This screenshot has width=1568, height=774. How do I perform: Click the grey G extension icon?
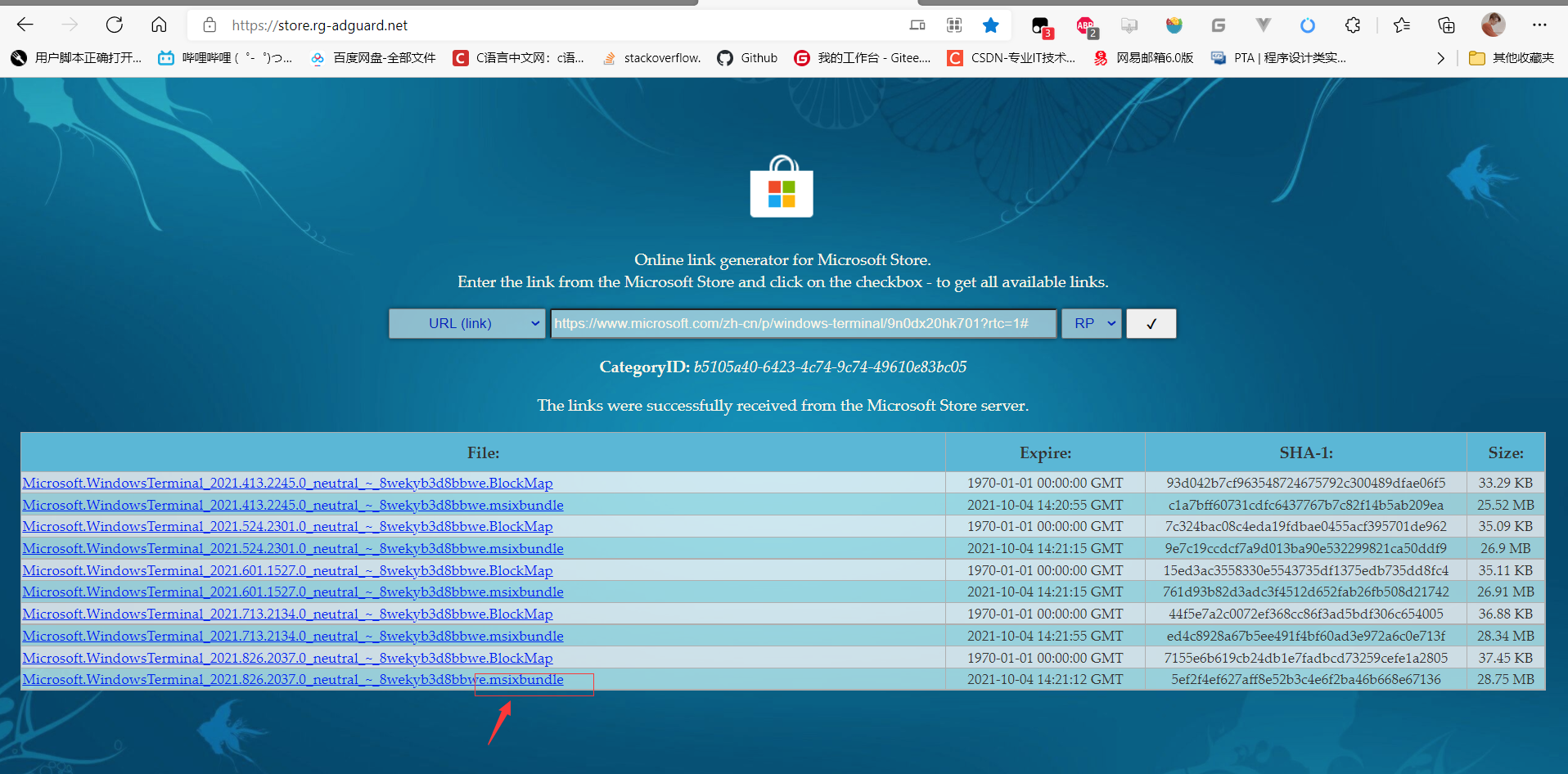click(x=1219, y=25)
